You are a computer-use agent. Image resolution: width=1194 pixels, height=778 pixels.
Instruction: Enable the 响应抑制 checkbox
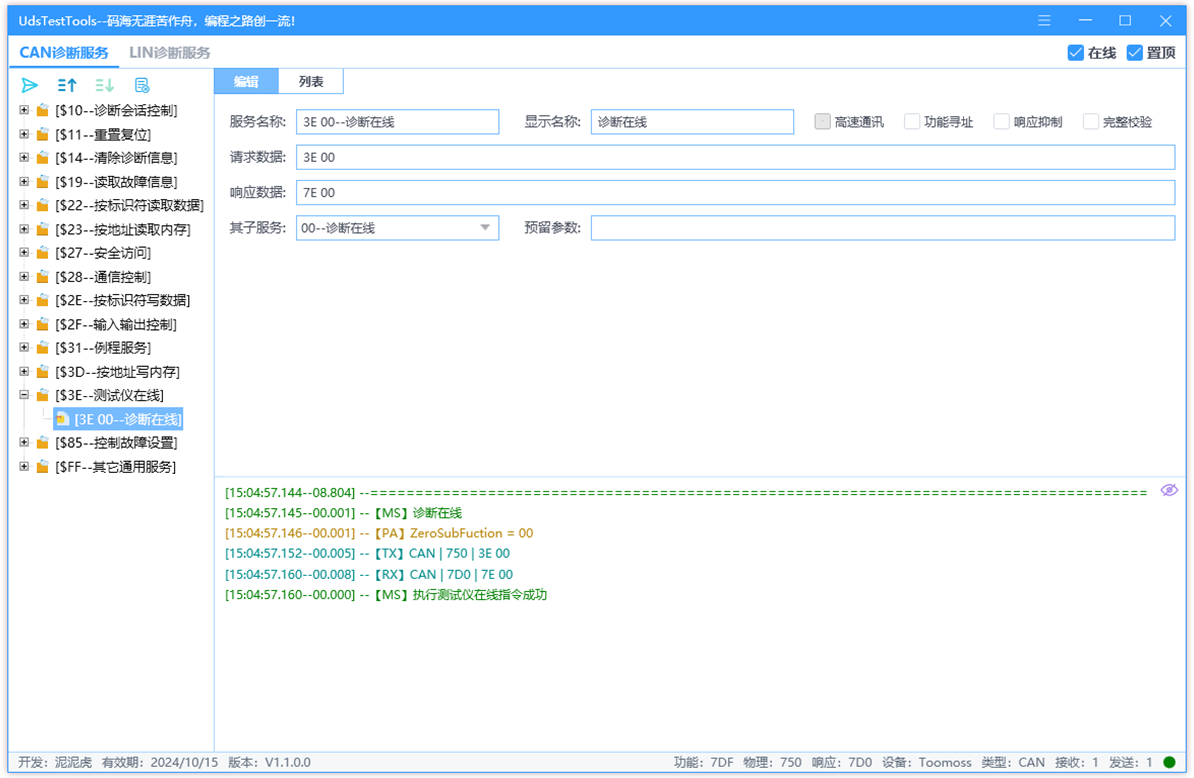1001,122
